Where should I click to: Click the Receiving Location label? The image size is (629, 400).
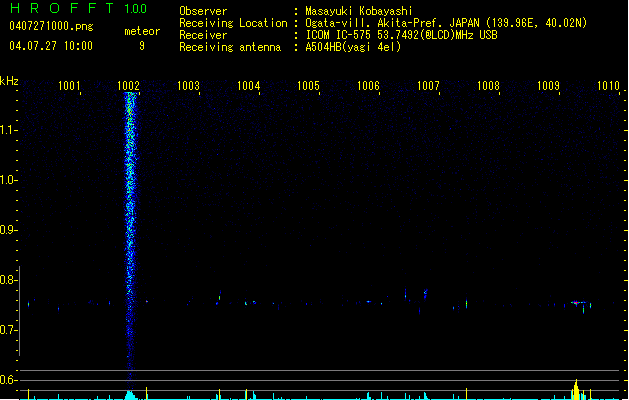click(233, 23)
